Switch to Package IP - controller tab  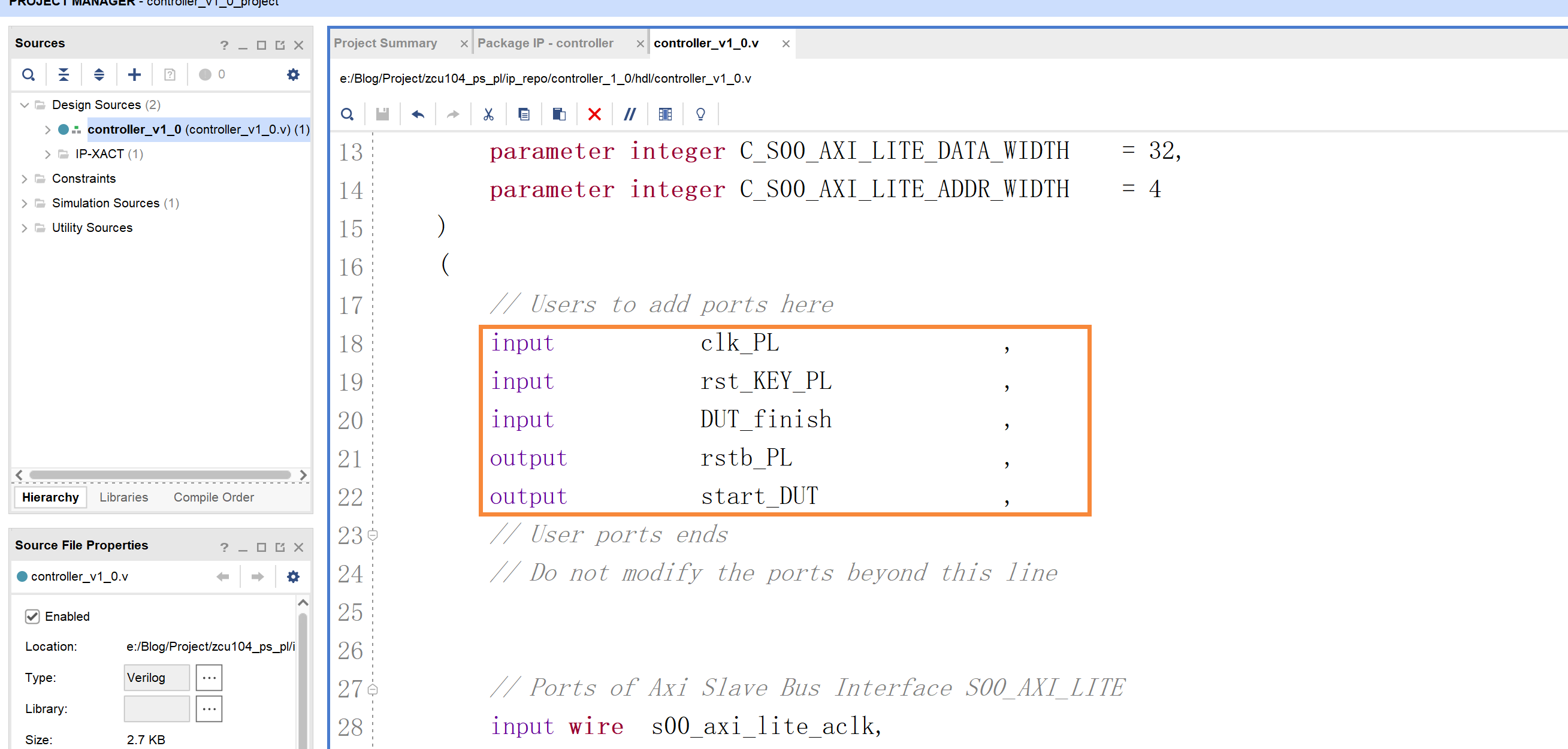click(545, 43)
